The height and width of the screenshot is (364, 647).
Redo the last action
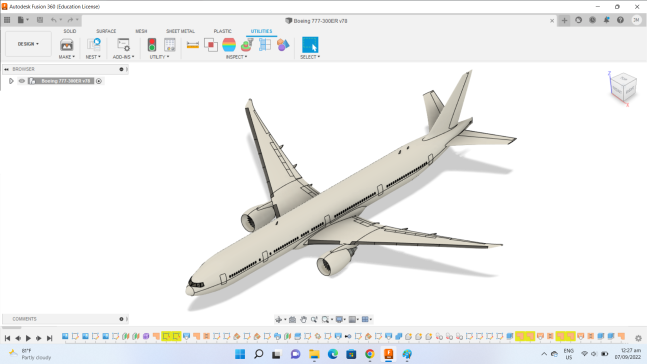pyautogui.click(x=70, y=20)
